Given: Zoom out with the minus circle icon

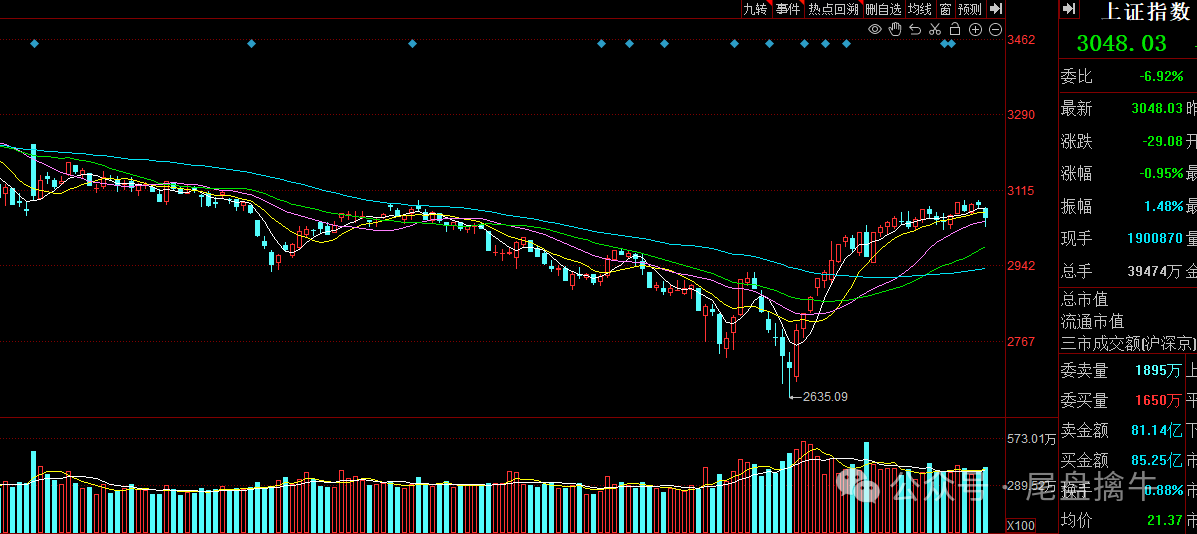Looking at the screenshot, I should (995, 30).
